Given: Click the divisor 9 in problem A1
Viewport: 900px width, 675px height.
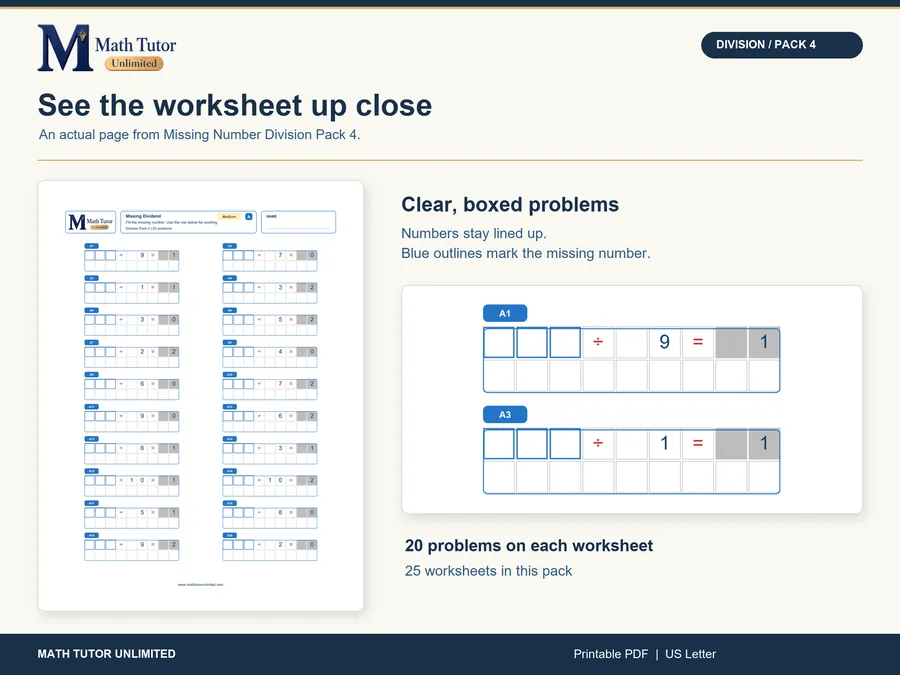Looking at the screenshot, I should (665, 342).
